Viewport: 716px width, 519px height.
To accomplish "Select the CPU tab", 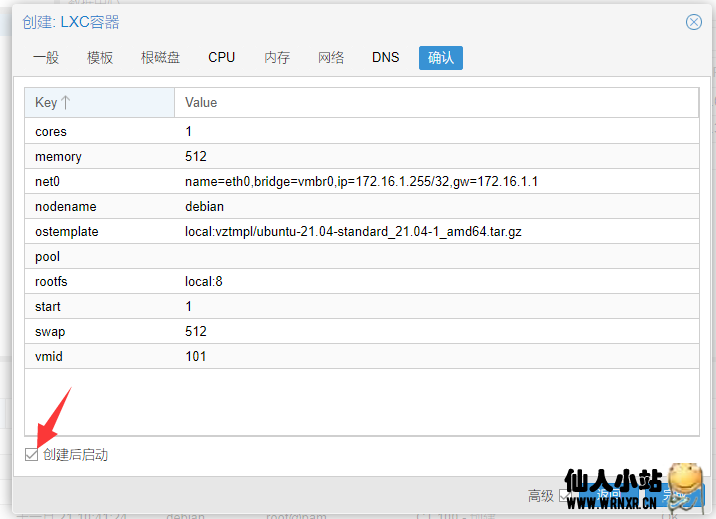I will (x=221, y=58).
